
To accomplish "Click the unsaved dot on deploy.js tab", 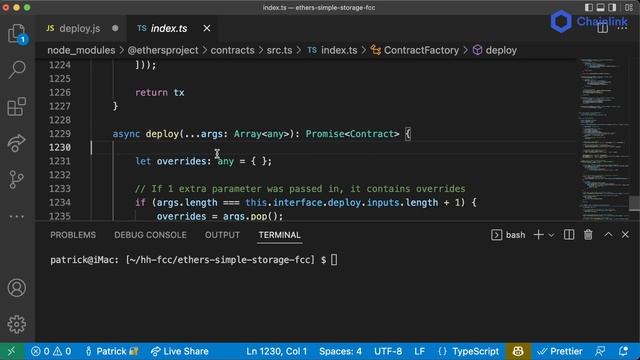I will [115, 28].
